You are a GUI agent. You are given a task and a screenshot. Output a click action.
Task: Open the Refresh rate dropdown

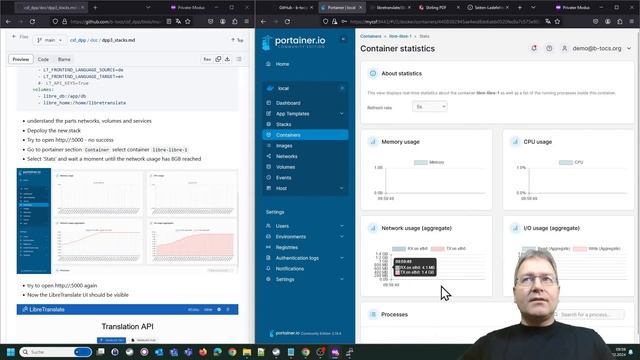[430, 107]
